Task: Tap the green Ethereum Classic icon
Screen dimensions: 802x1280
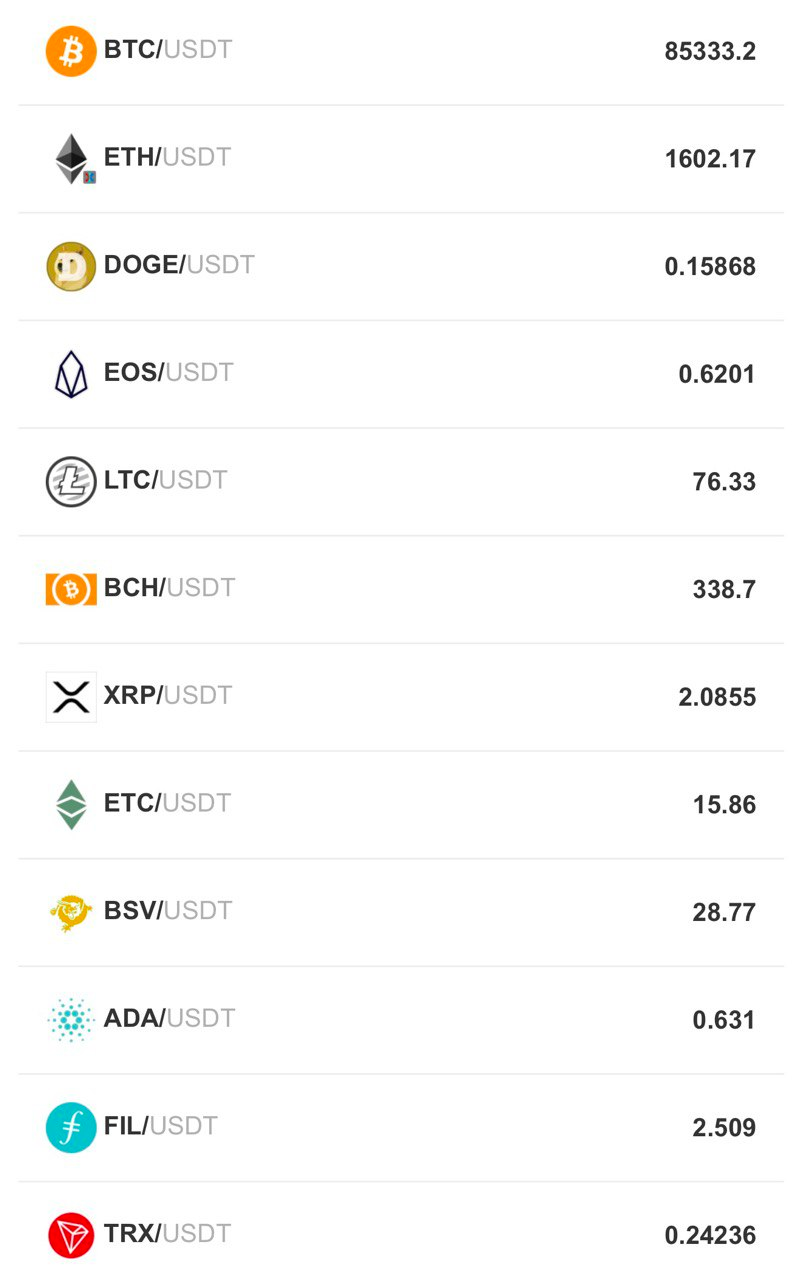Action: tap(71, 805)
